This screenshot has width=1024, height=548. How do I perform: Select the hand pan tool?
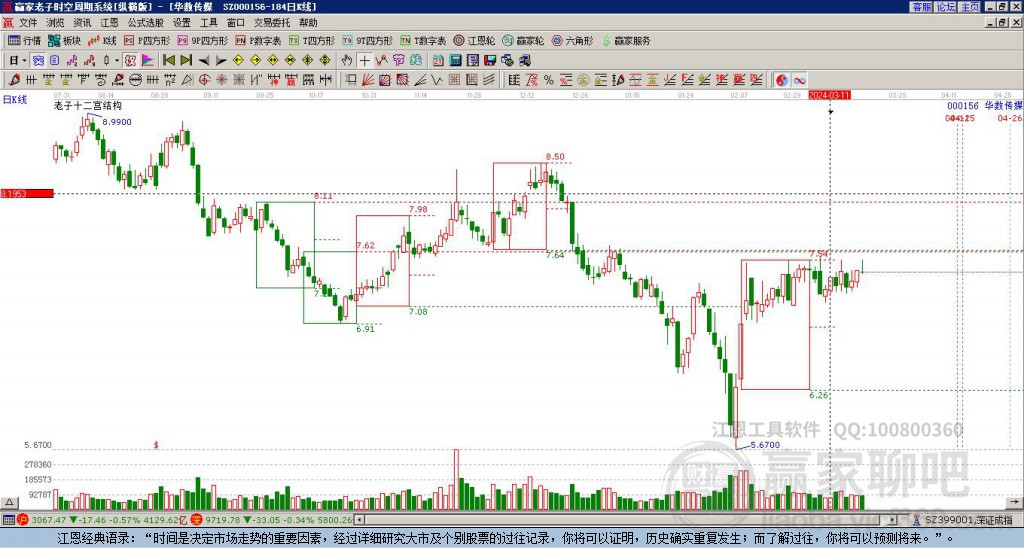[x=347, y=61]
